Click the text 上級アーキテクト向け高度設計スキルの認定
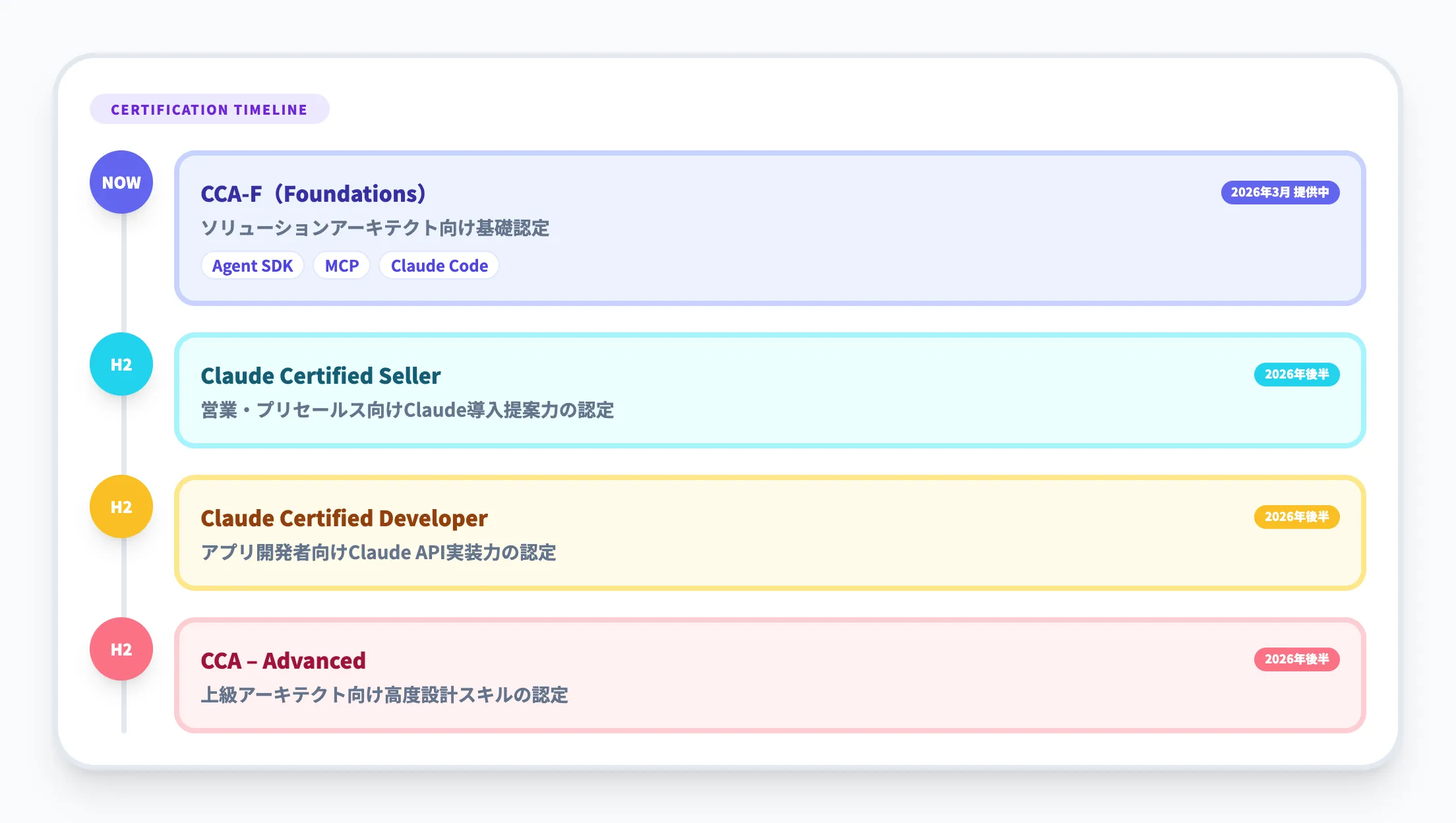The image size is (1456, 823). tap(384, 695)
